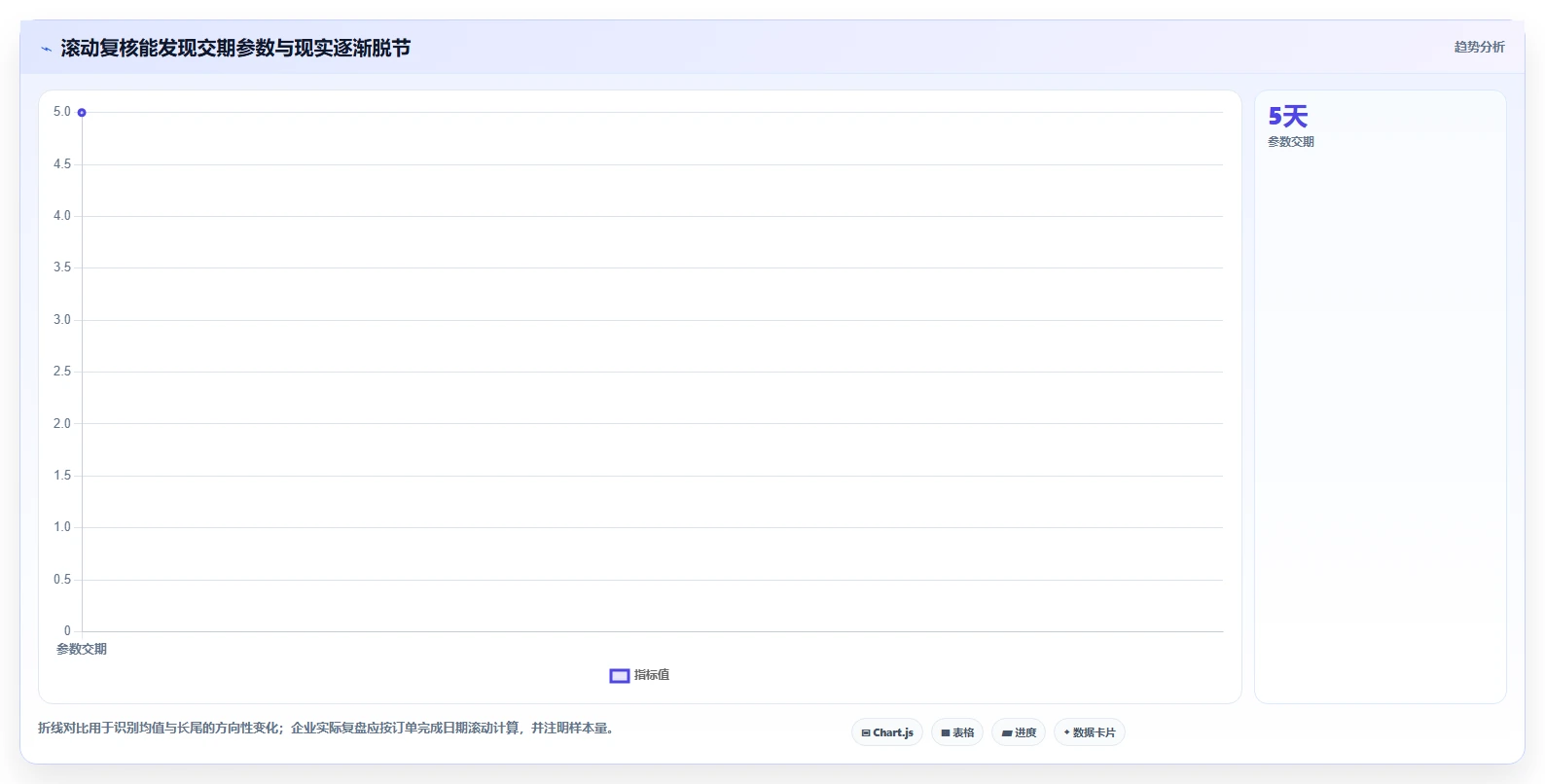Click the 参数交期 label under 5天
The image size is (1545, 784).
point(1291,142)
